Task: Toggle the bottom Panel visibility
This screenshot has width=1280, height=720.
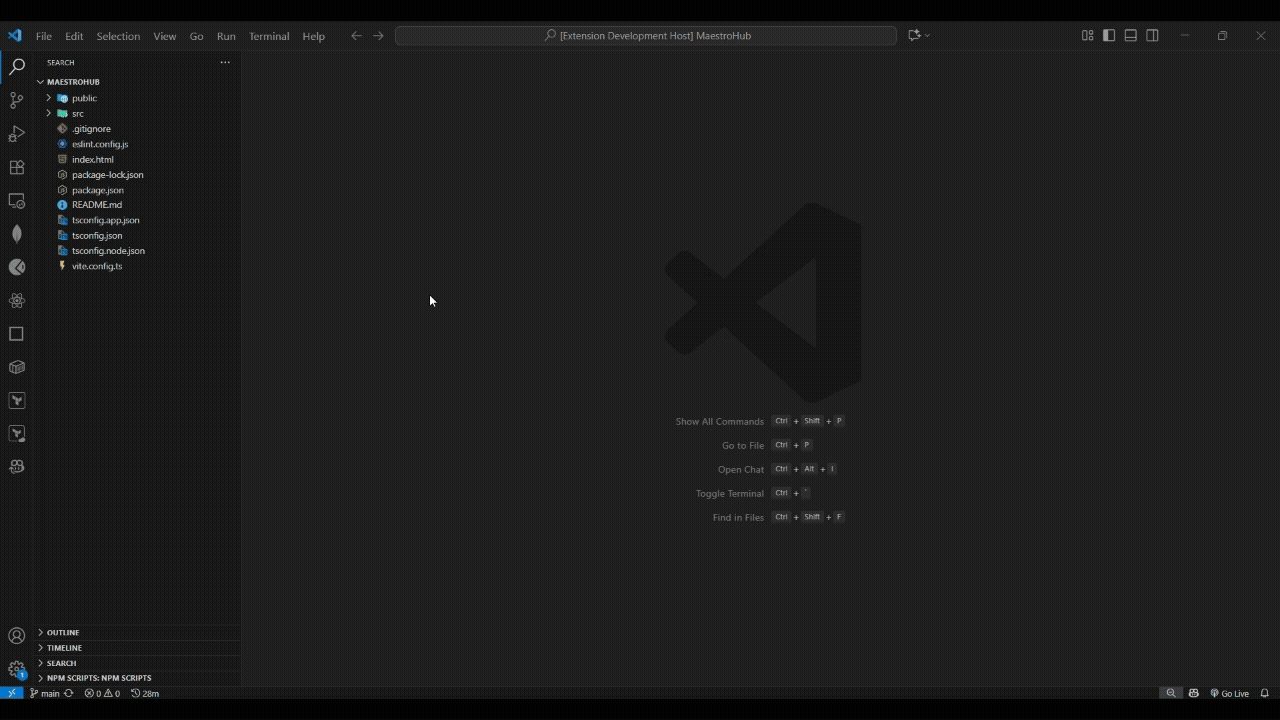Action: click(x=1131, y=36)
